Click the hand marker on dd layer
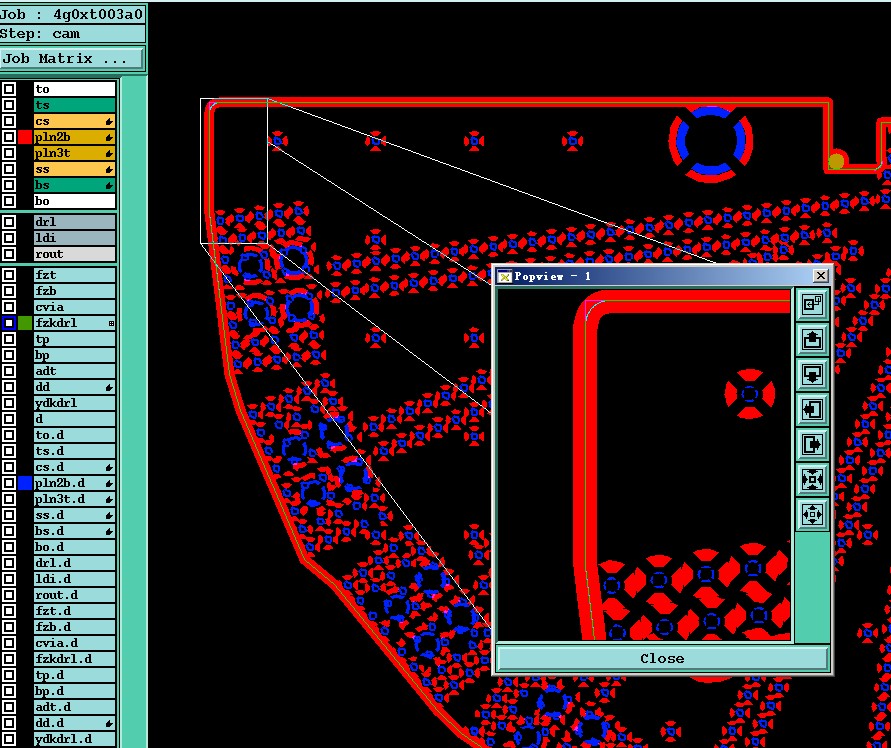This screenshot has width=891, height=748. (109, 388)
